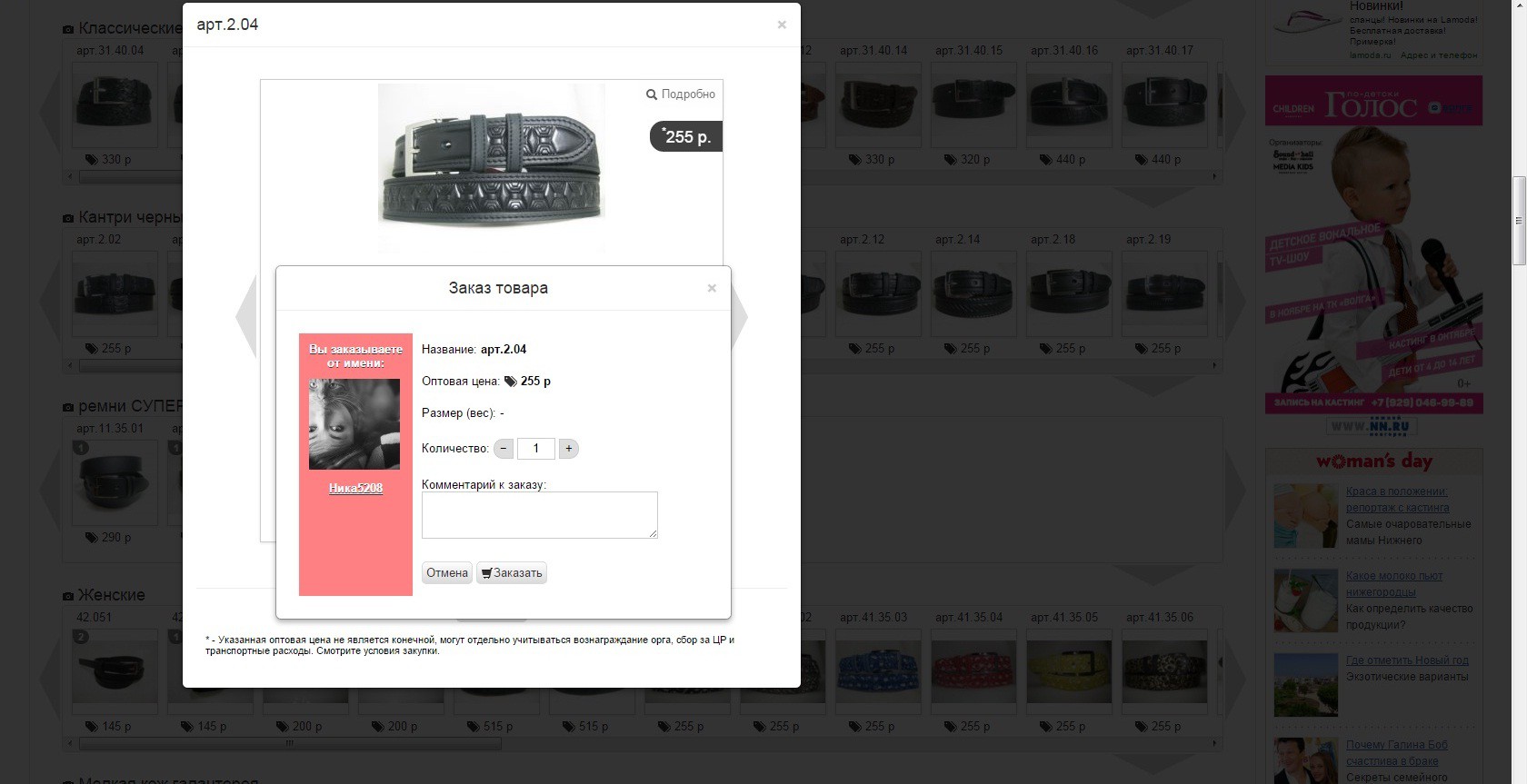
Task: Go to previous product with left arrow
Action: (245, 317)
